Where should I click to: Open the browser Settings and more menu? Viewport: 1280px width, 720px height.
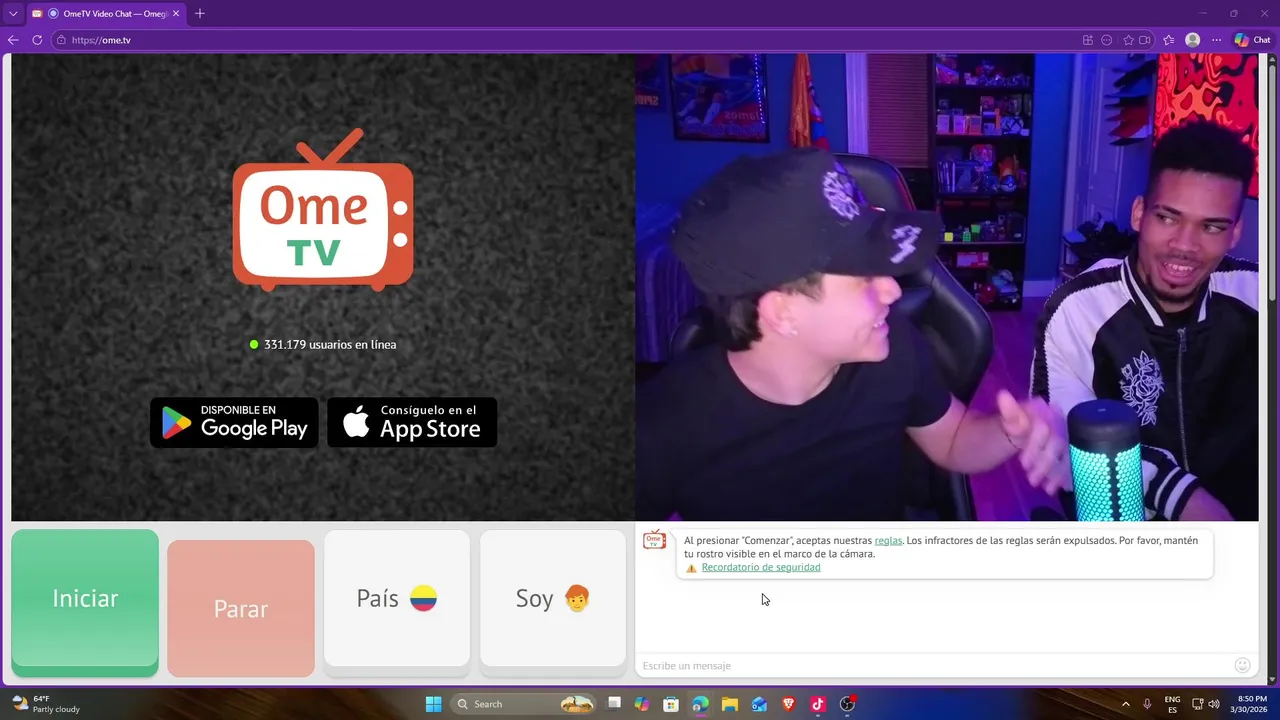[x=1216, y=40]
